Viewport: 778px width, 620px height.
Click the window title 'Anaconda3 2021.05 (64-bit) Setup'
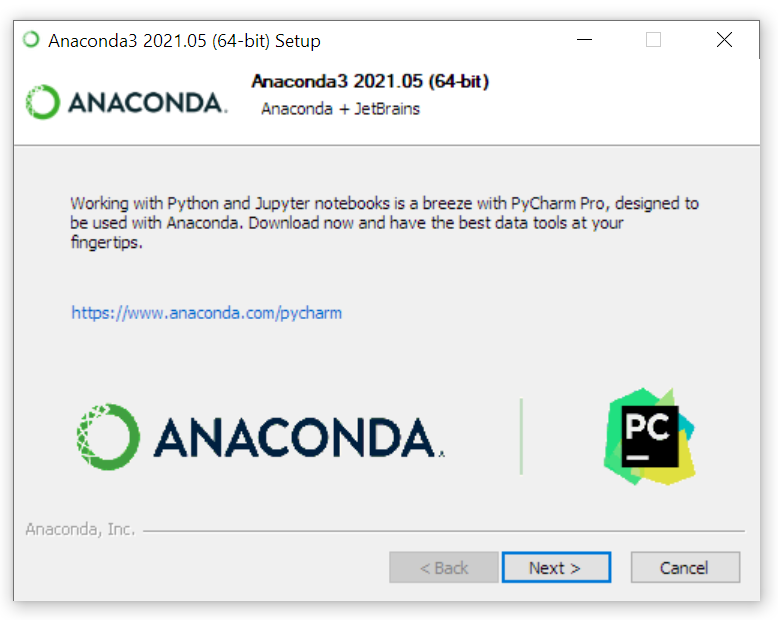(x=184, y=41)
